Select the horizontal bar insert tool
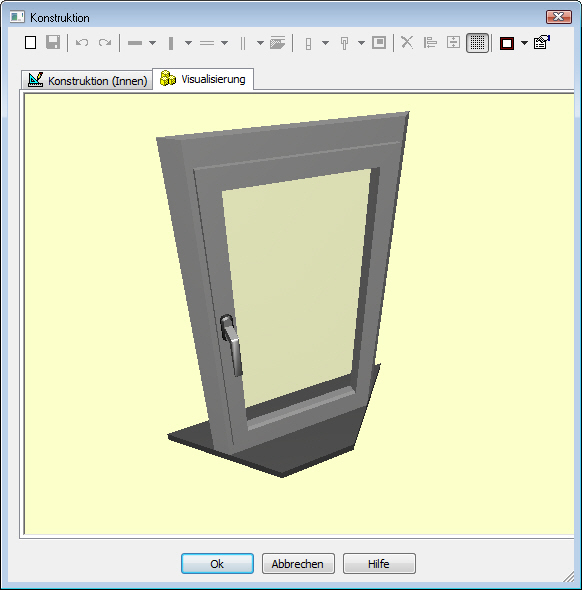Screen dimensions: 582x590 click(135, 43)
